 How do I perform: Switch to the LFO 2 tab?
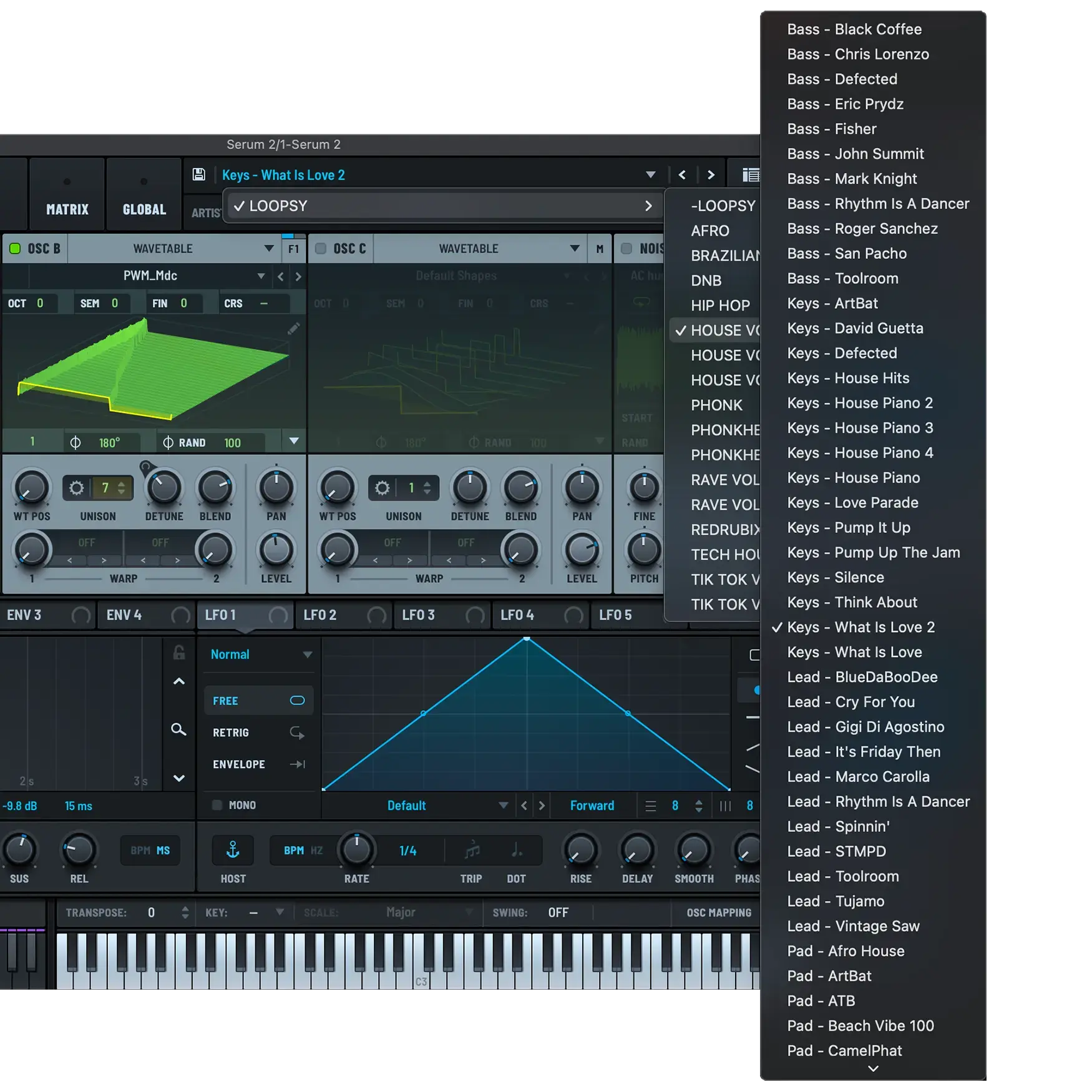pos(320,615)
